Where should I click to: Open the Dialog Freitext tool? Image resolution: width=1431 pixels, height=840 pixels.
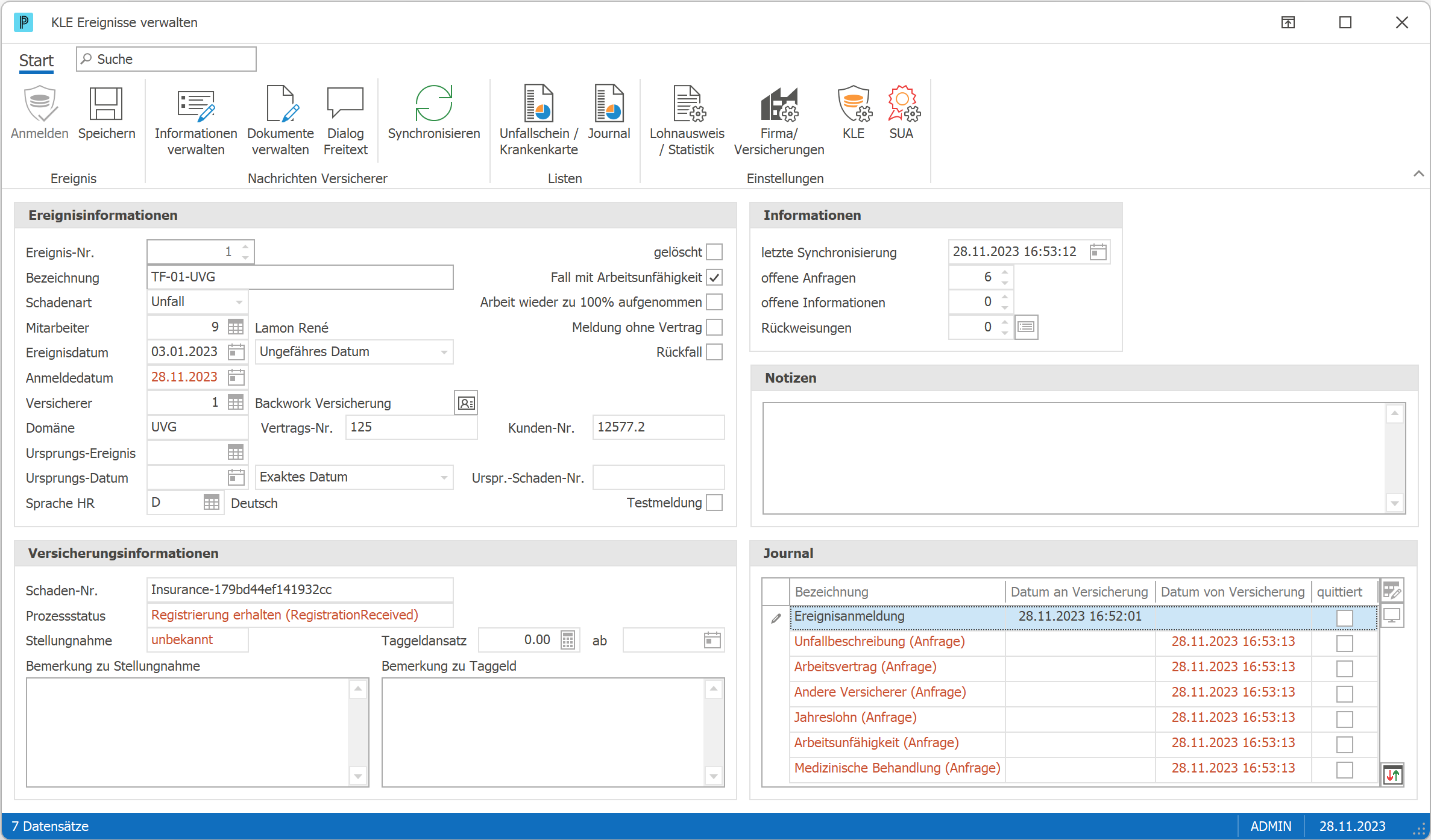click(345, 119)
